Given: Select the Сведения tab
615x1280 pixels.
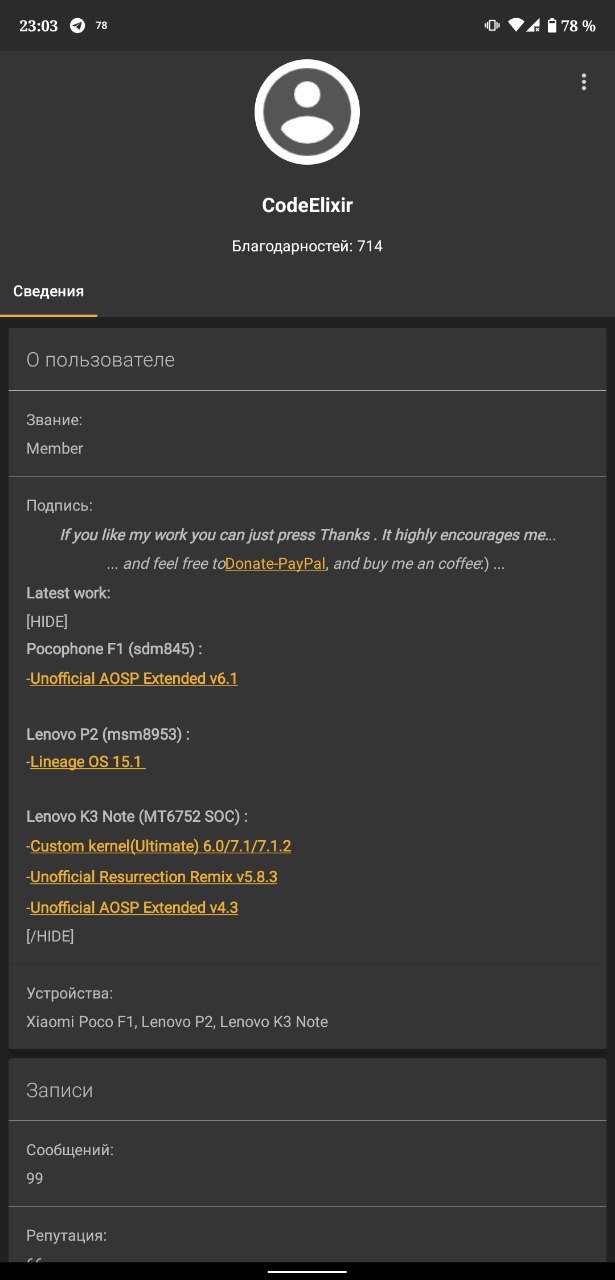Looking at the screenshot, I should pyautogui.click(x=48, y=292).
